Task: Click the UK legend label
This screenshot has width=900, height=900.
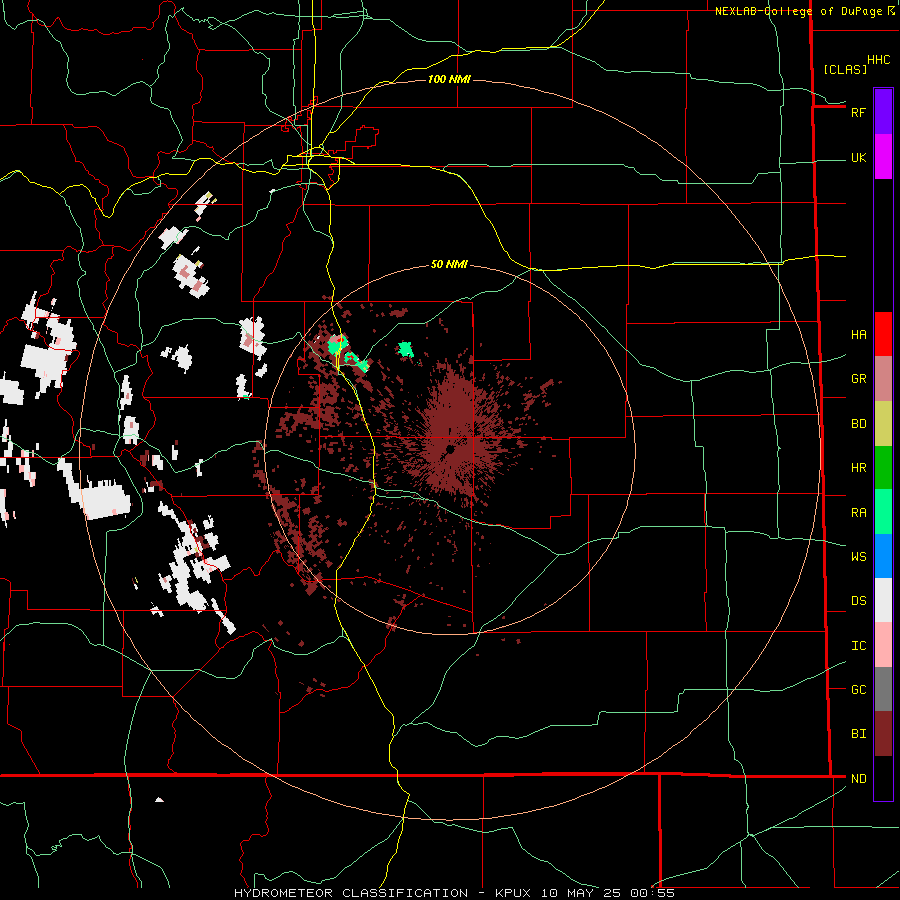Action: click(x=858, y=158)
